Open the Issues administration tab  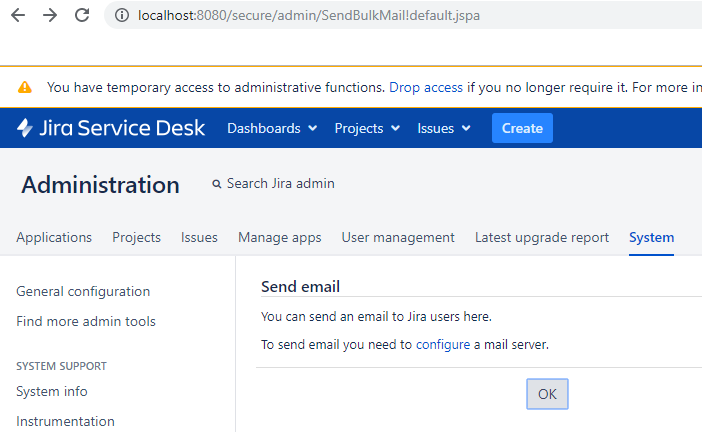199,237
